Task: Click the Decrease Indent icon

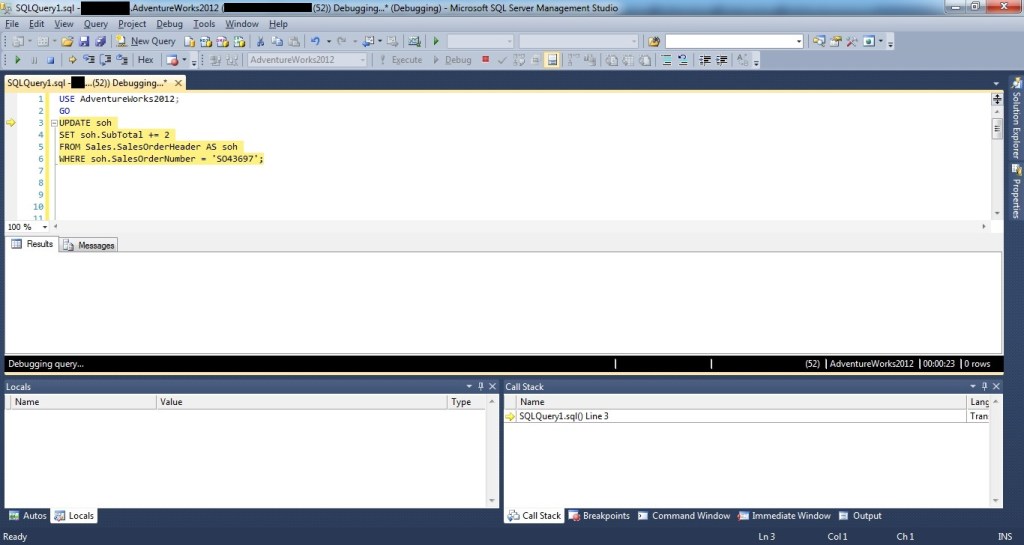Action: coord(705,60)
